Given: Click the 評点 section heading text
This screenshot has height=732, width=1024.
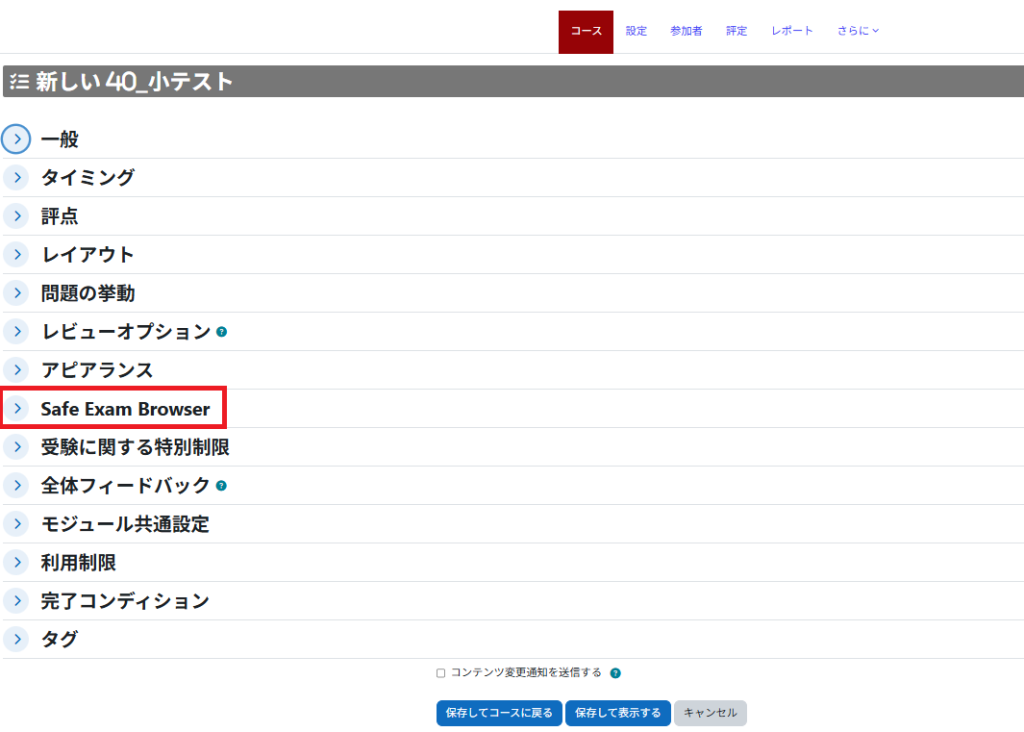Looking at the screenshot, I should tap(59, 216).
